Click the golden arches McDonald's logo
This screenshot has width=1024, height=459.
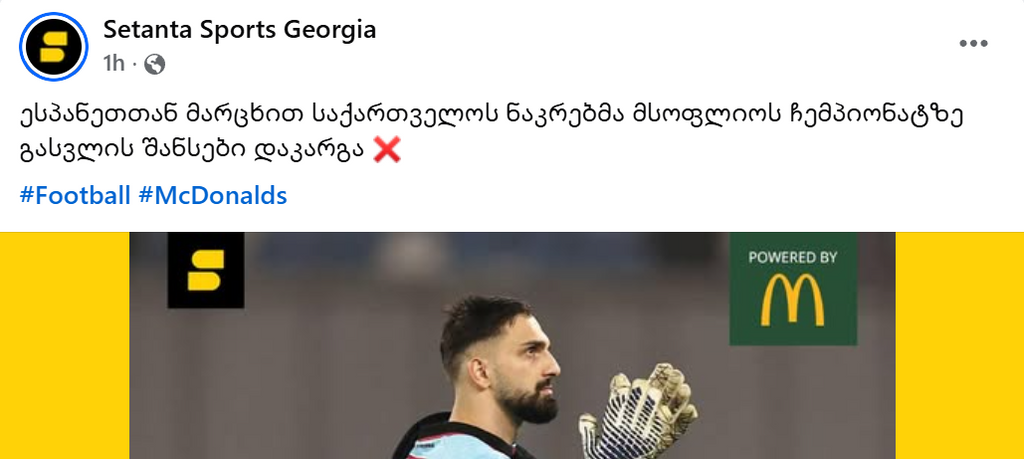[x=792, y=300]
